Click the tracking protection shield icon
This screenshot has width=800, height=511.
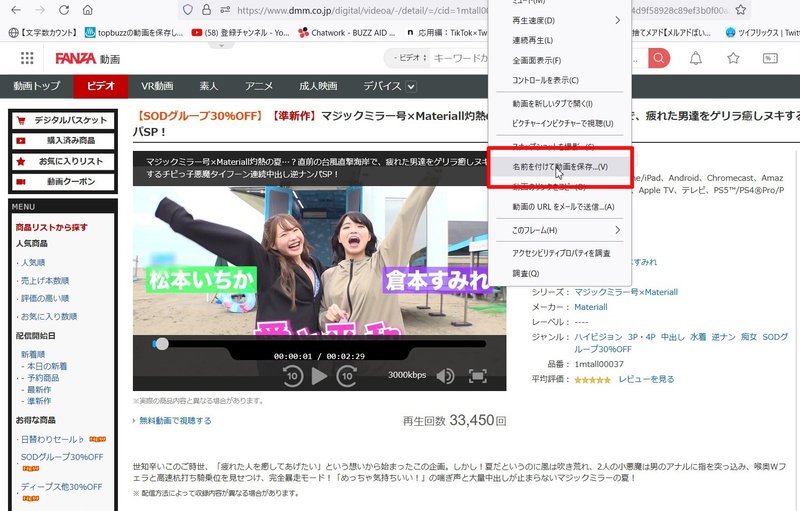point(188,10)
